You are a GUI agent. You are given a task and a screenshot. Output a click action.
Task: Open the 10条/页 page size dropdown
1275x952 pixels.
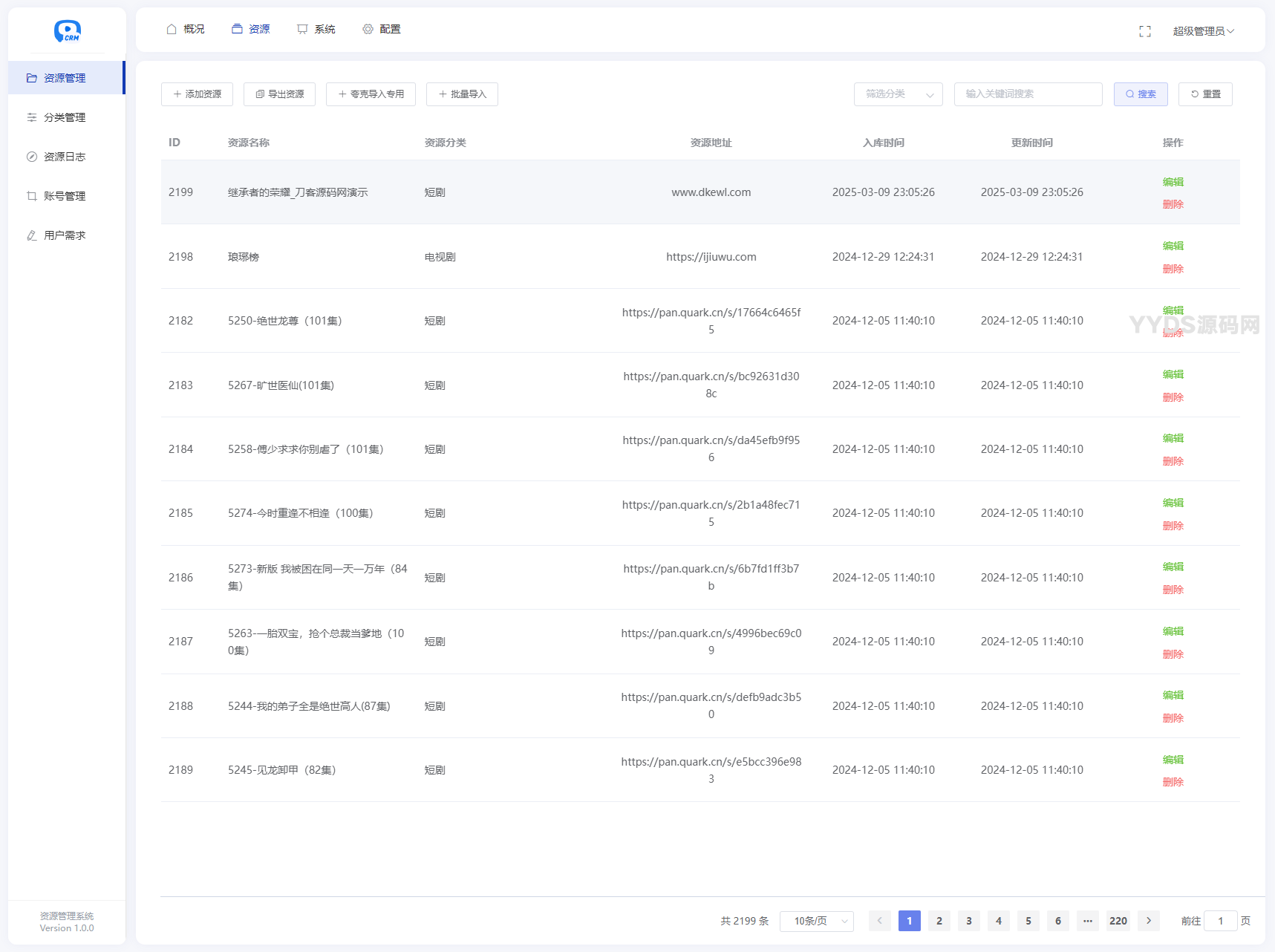point(816,921)
